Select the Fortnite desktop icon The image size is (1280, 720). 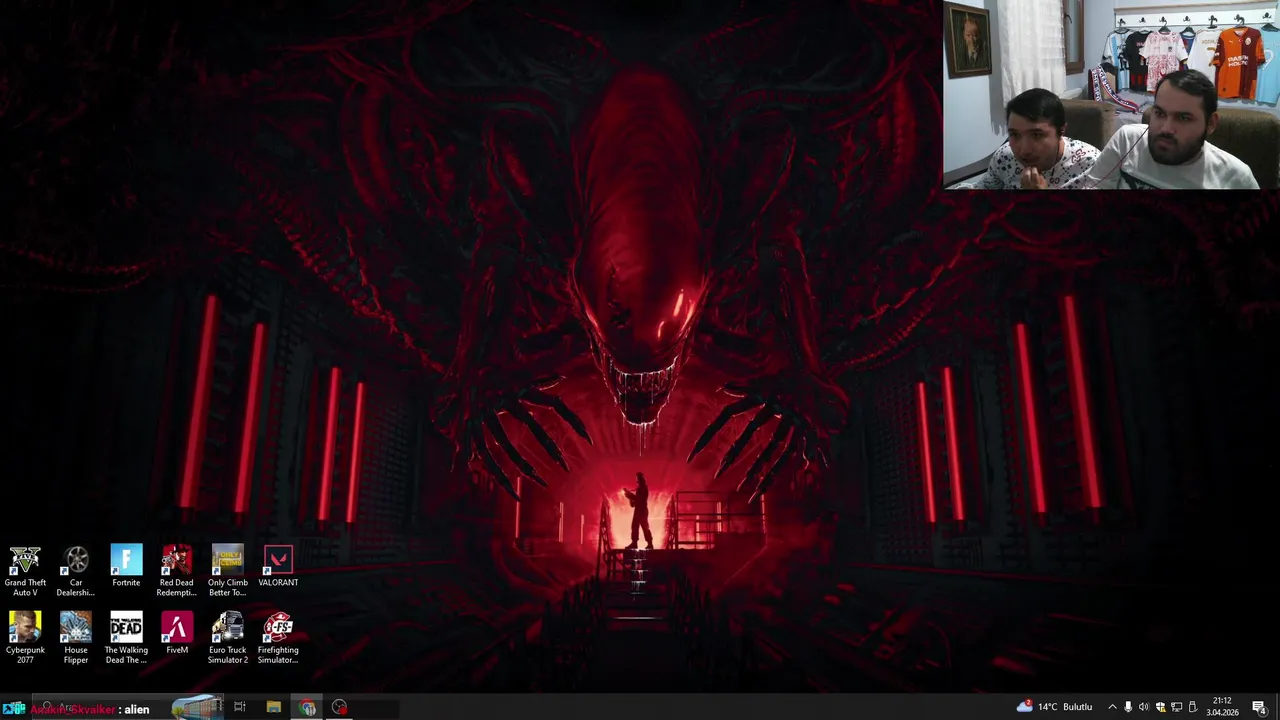[x=126, y=566]
